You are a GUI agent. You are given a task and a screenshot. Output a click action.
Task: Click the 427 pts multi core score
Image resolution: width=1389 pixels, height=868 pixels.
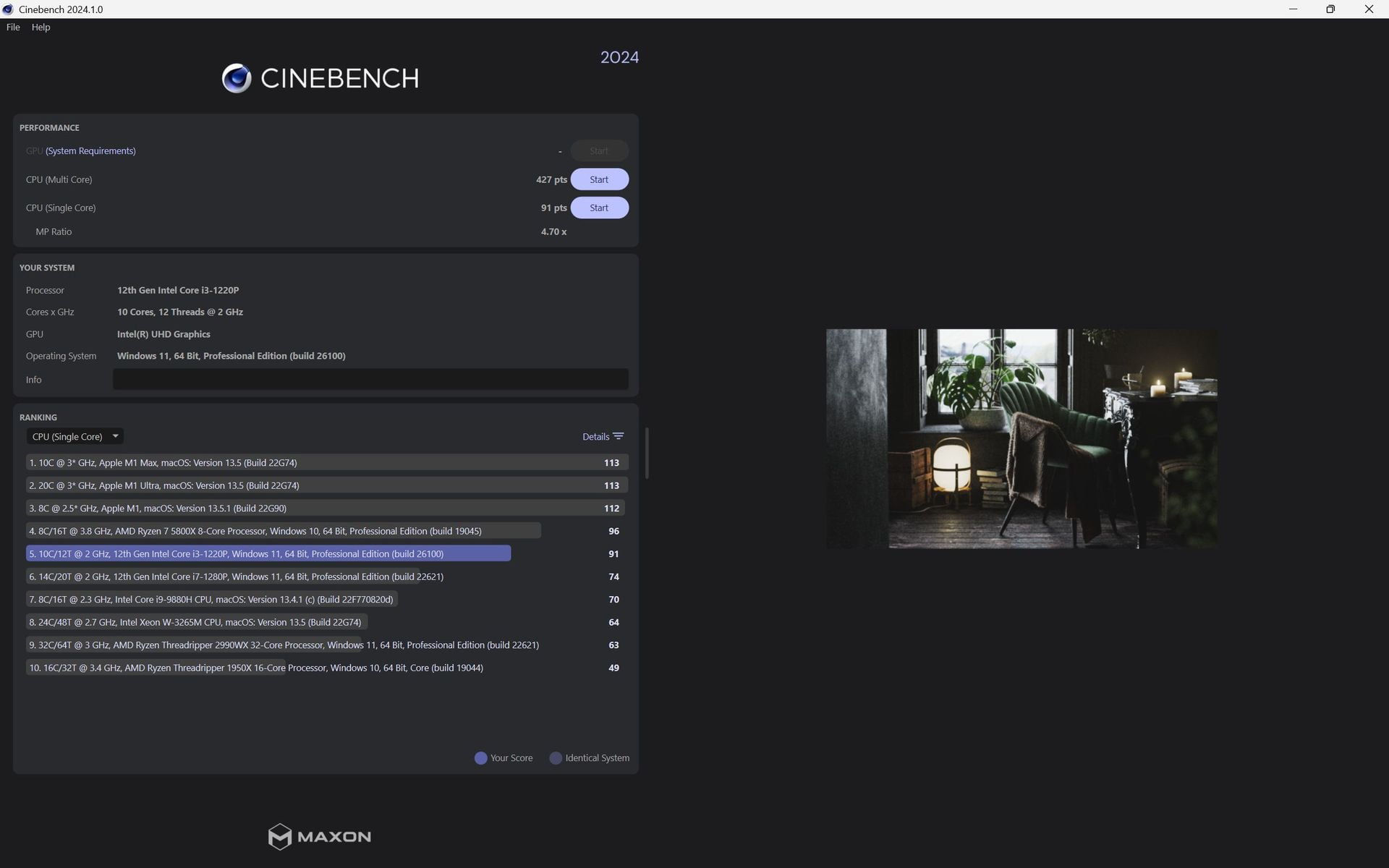551,179
